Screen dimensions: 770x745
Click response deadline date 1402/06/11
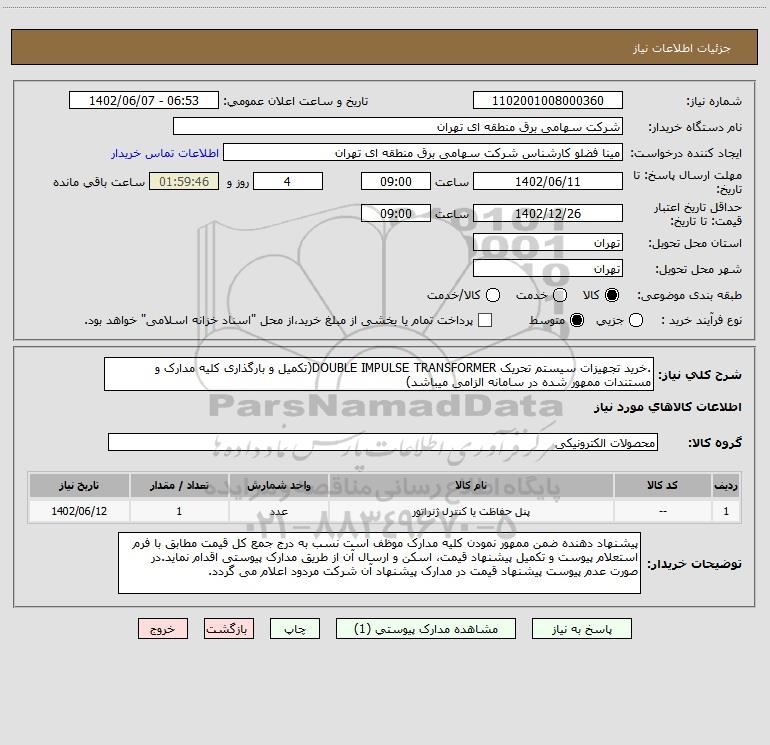[548, 181]
